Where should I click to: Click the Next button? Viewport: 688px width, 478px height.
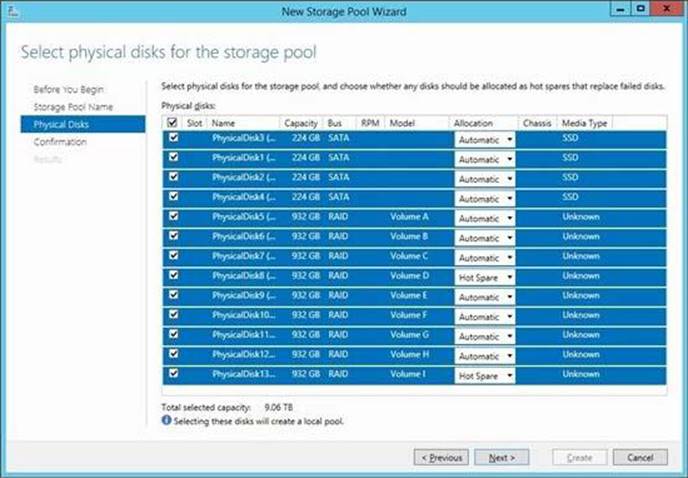click(502, 457)
